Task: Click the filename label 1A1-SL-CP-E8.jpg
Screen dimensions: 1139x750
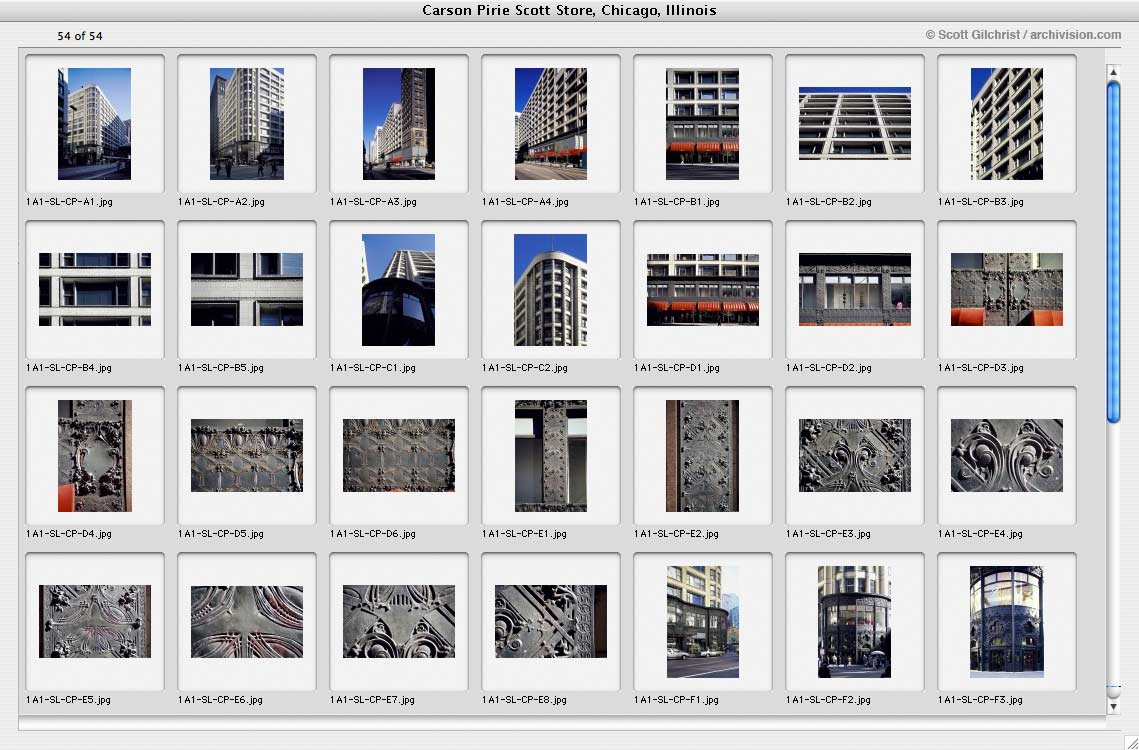Action: [524, 700]
